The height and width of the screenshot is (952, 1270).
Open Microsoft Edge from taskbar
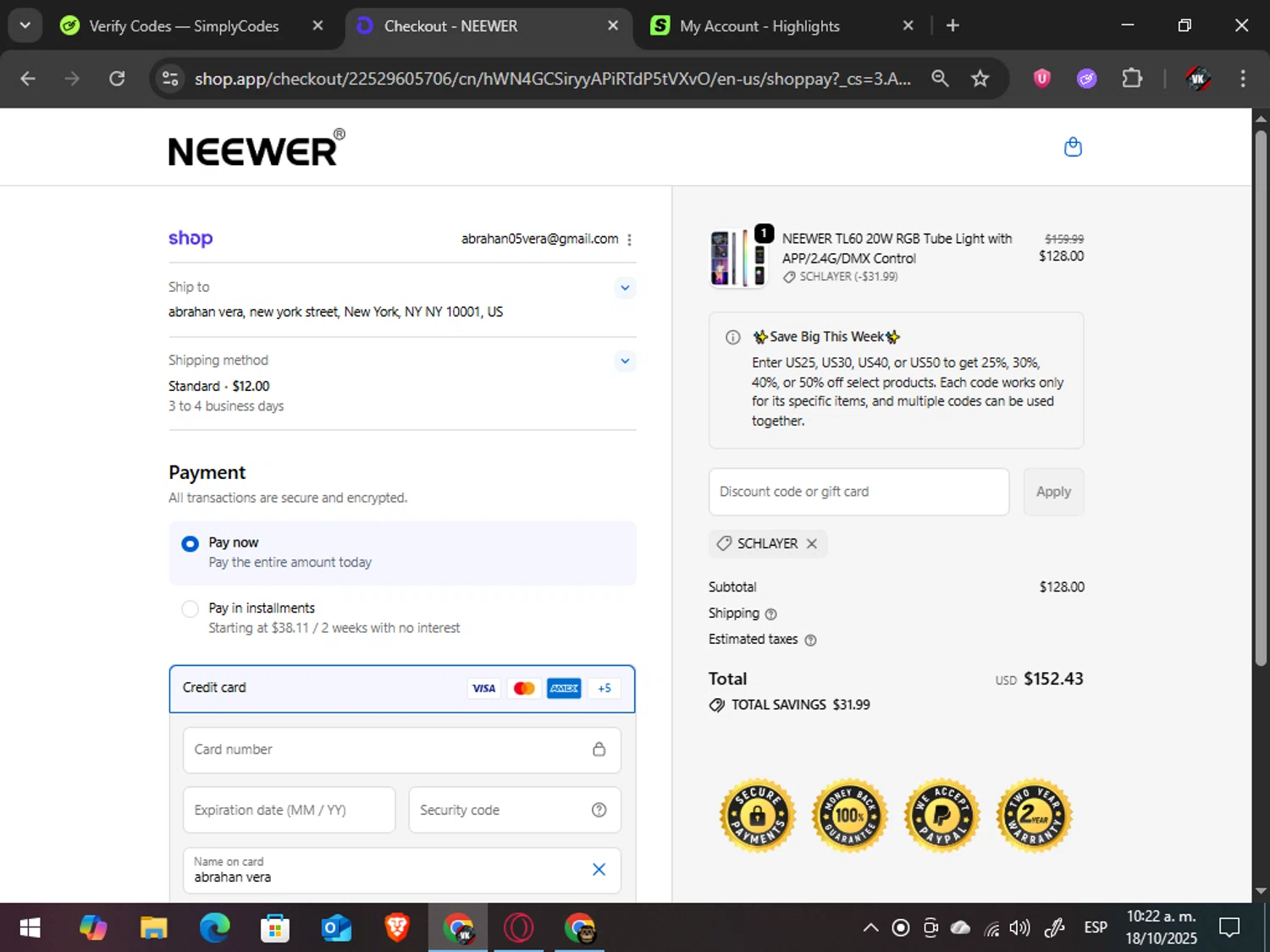[x=214, y=928]
